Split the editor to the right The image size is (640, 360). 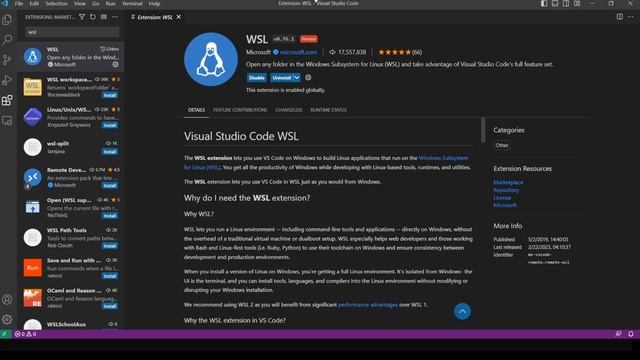[x=620, y=17]
